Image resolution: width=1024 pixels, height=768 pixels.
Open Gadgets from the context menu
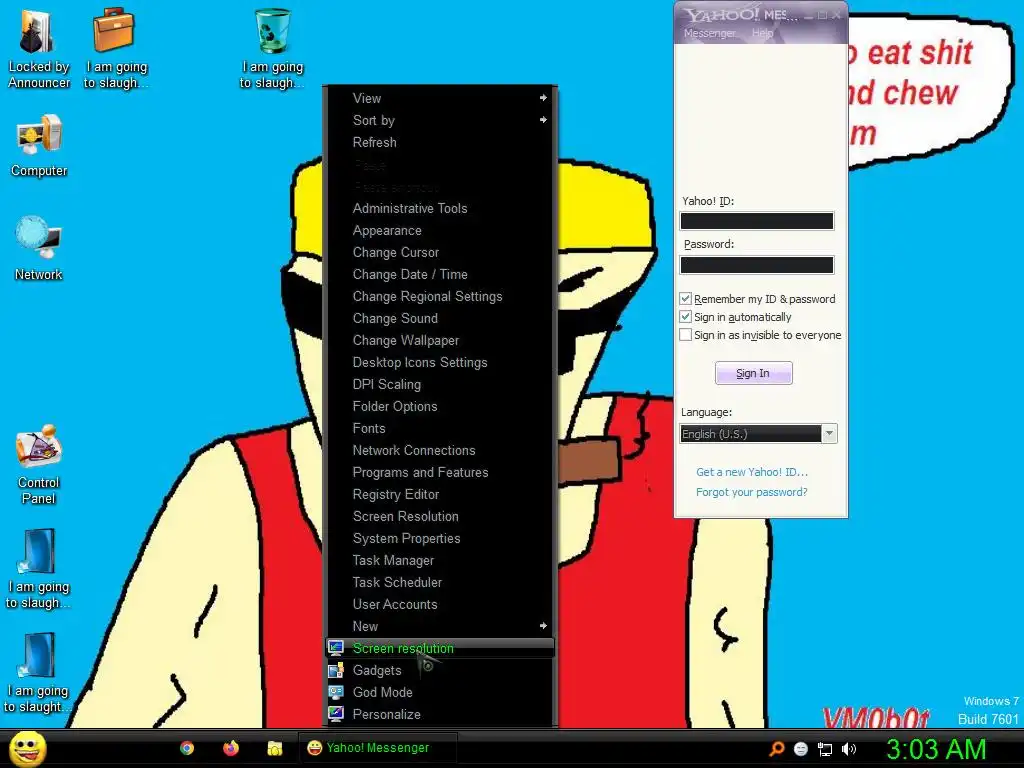[441, 670]
